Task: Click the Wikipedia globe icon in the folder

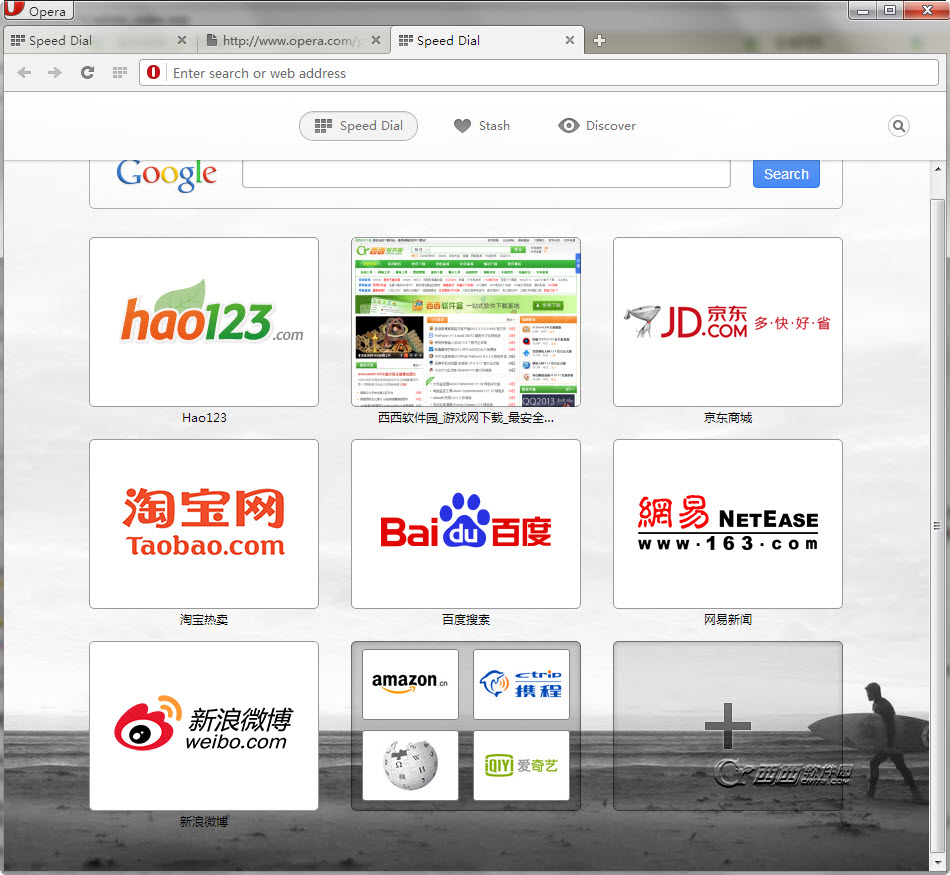Action: [410, 765]
